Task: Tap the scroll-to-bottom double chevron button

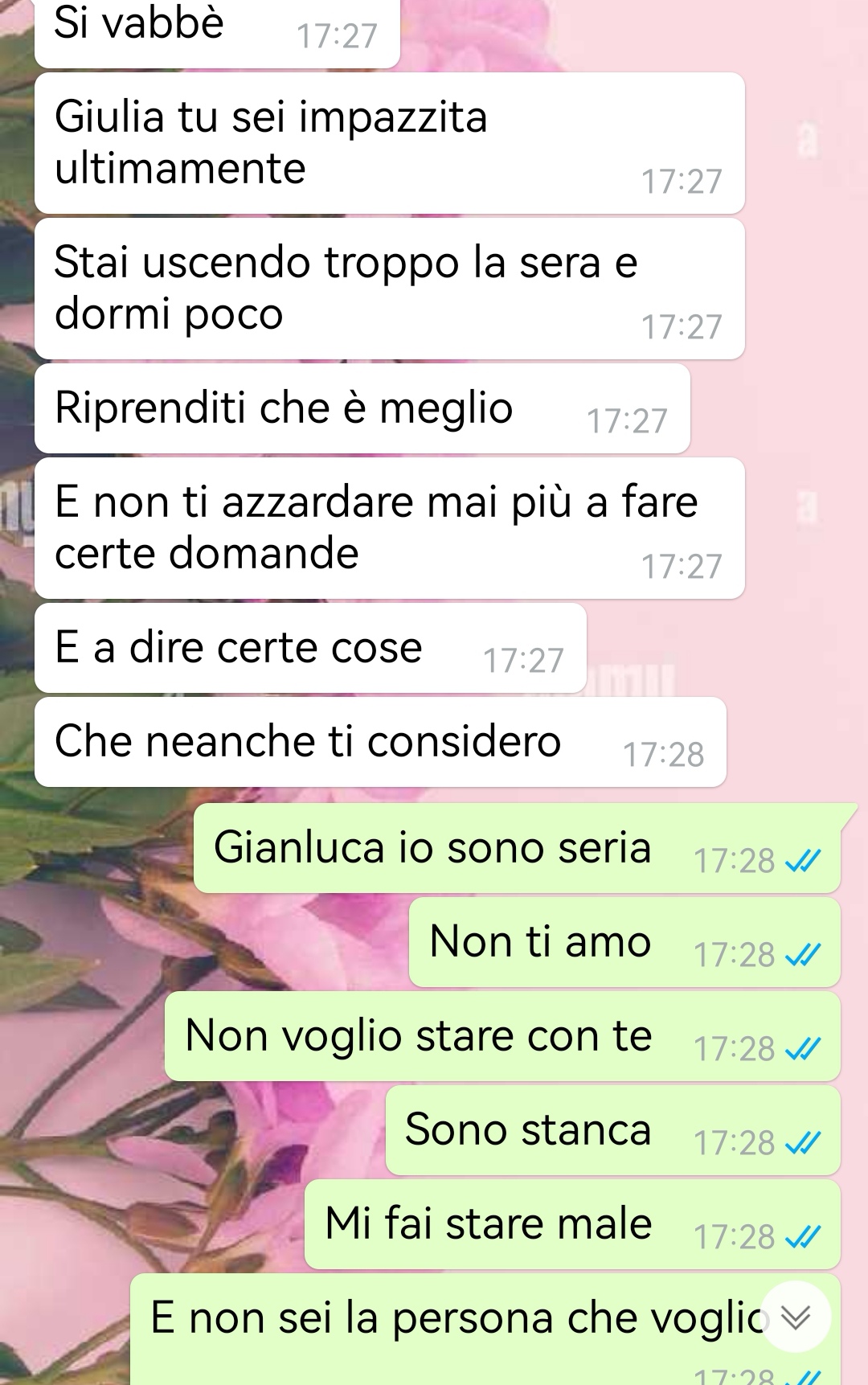Action: [795, 1317]
